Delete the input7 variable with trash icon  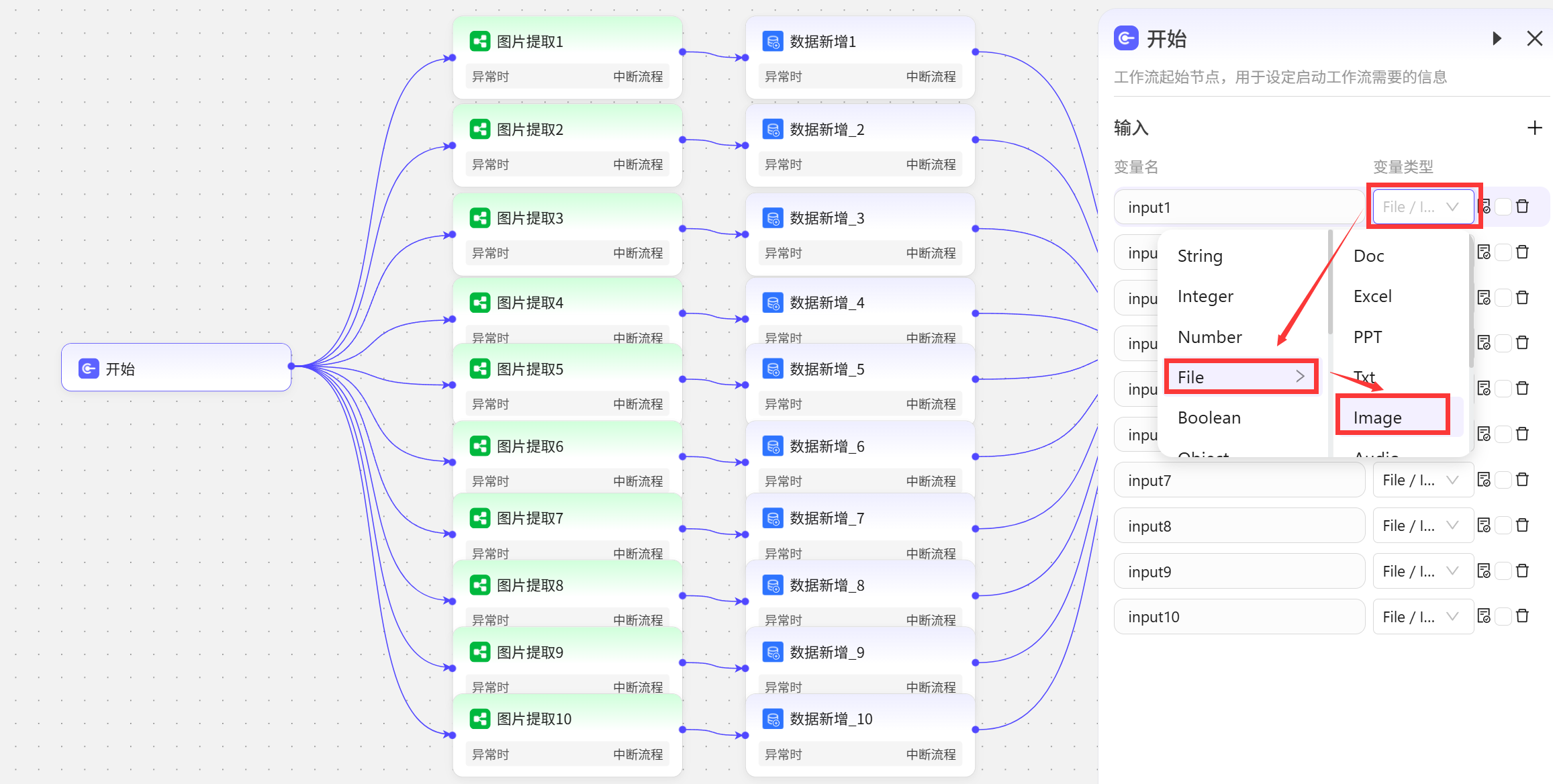1522,479
